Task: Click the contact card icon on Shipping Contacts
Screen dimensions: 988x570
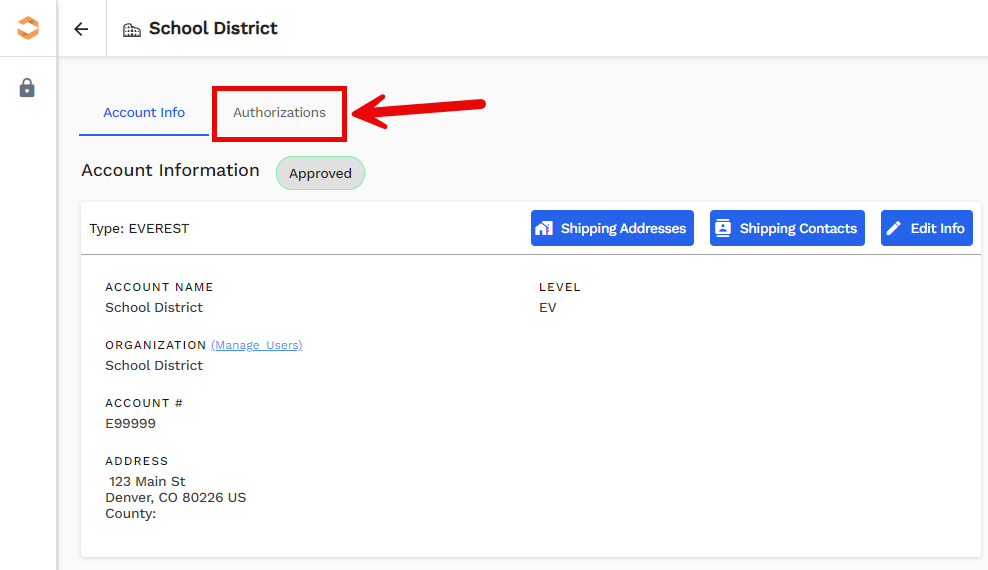Action: (x=722, y=228)
